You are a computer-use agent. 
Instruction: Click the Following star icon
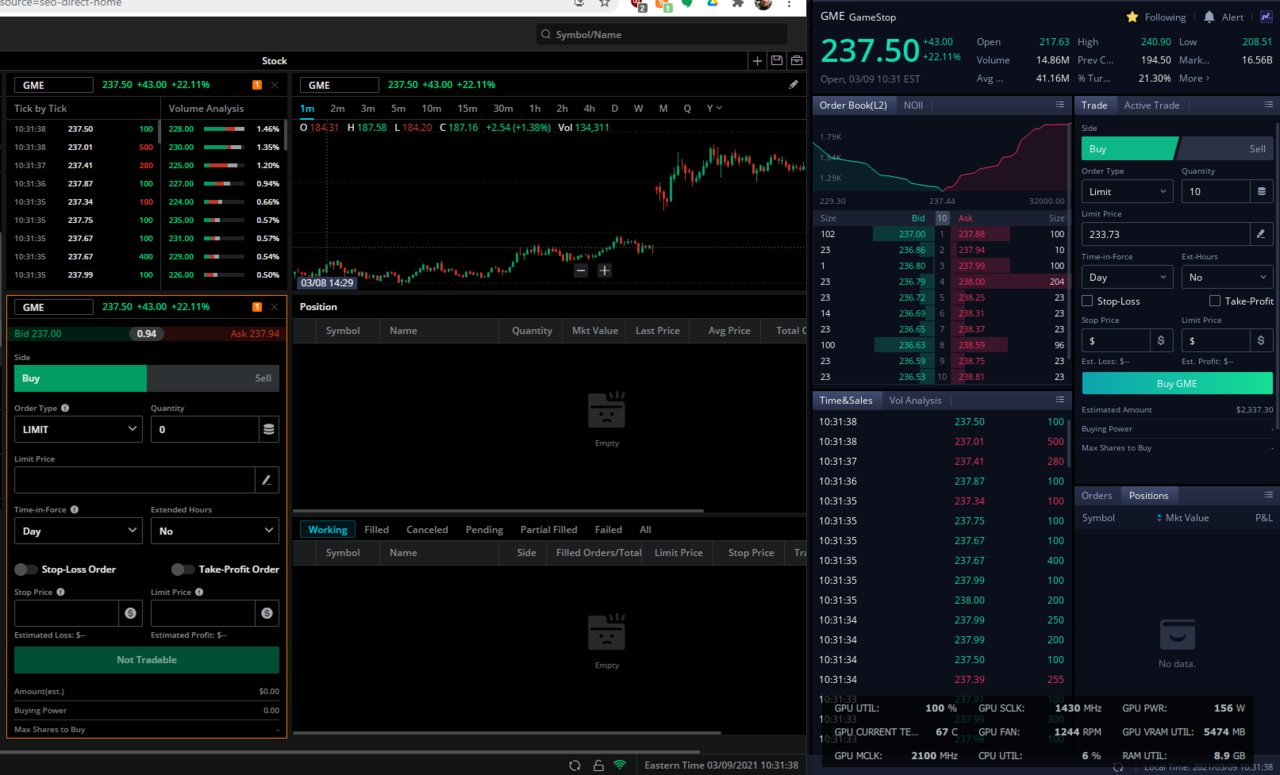tap(1132, 17)
